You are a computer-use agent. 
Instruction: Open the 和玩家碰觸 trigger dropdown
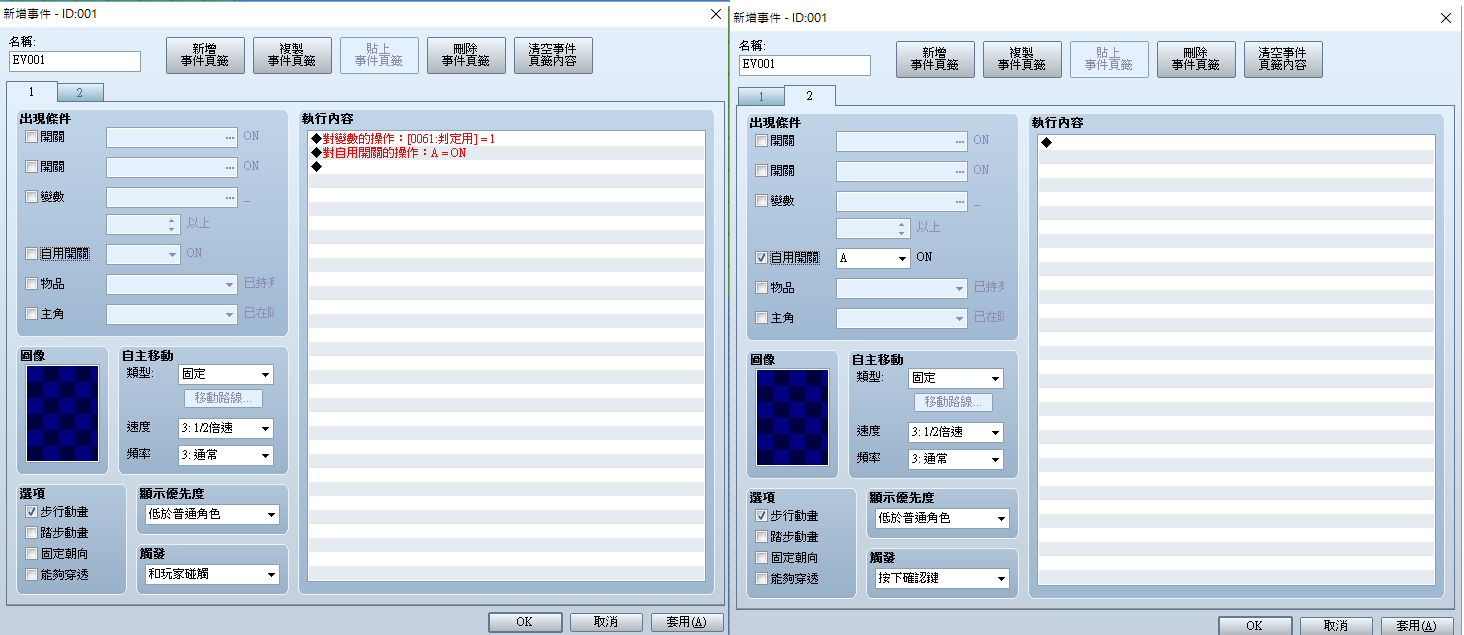(x=211, y=574)
